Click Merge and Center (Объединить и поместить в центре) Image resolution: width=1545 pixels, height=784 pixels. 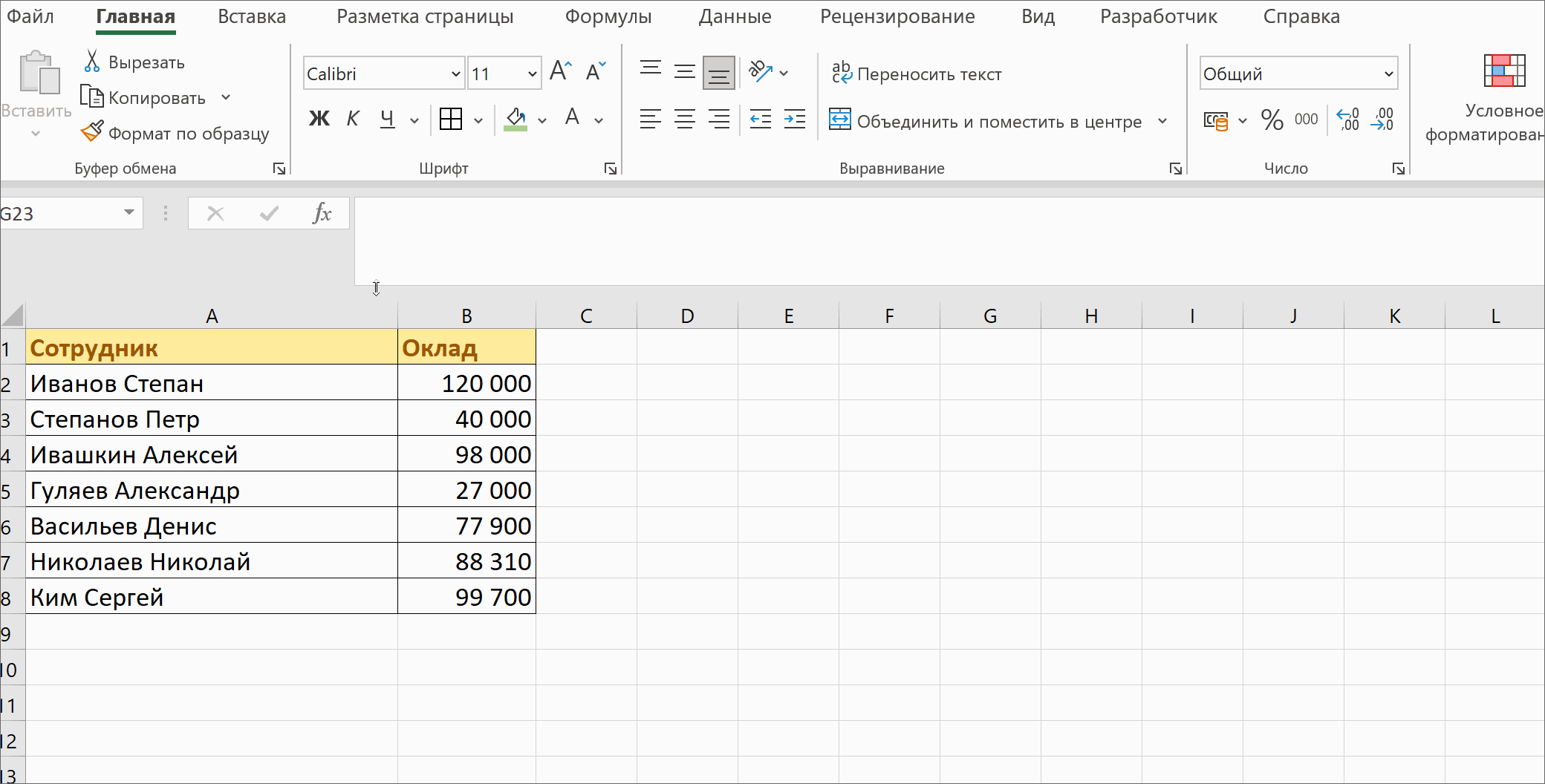pyautogui.click(x=985, y=121)
